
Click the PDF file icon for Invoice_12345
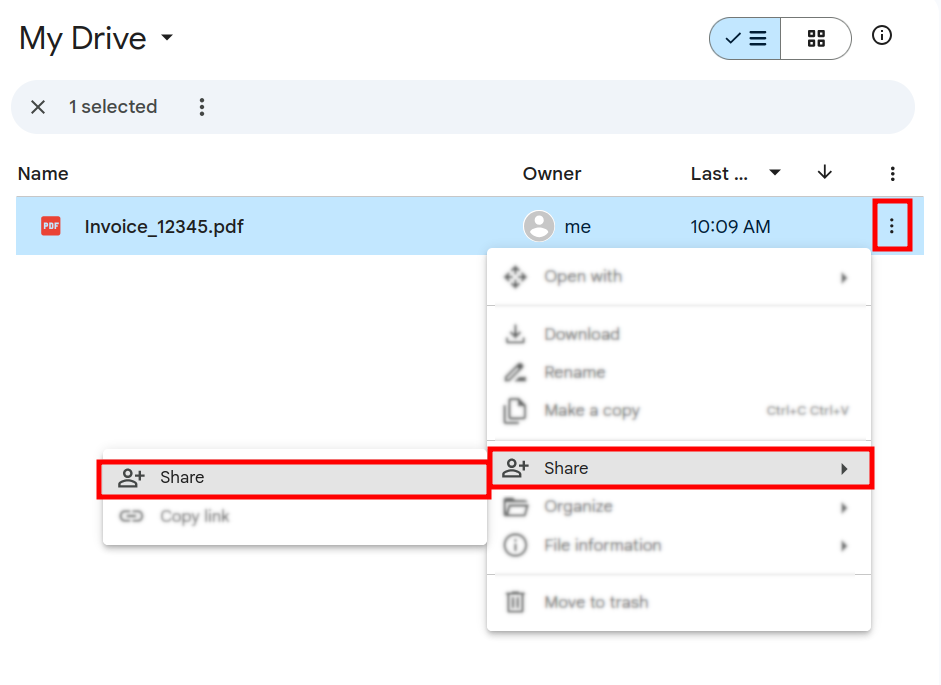(51, 227)
